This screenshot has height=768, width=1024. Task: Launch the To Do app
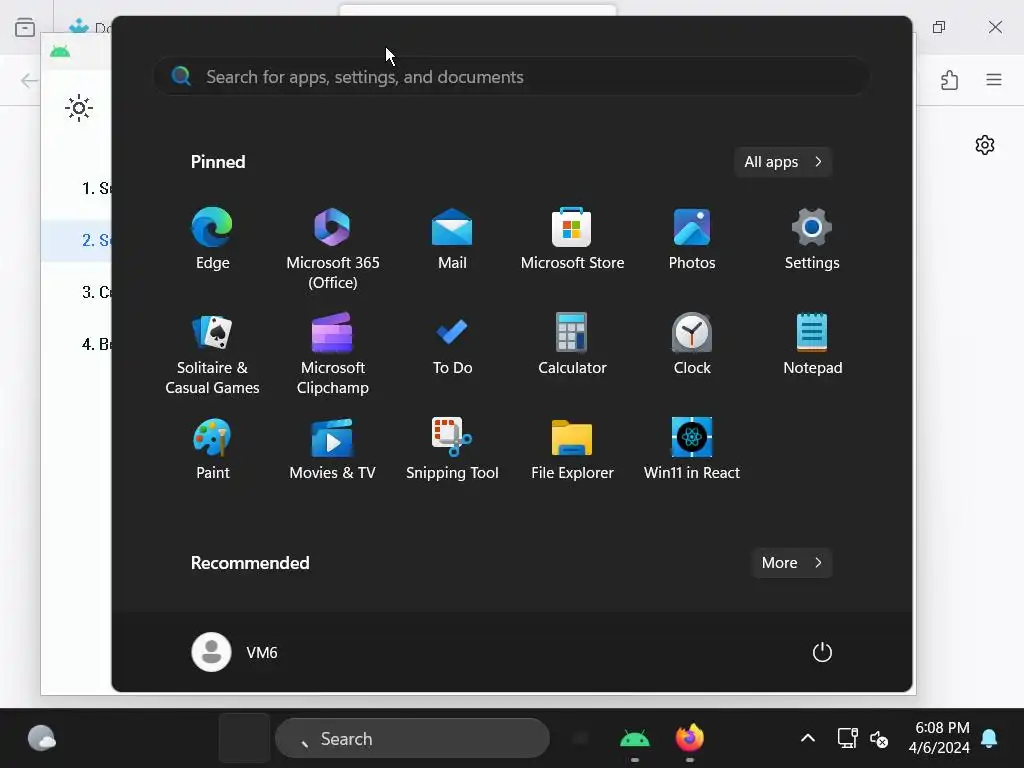[452, 344]
